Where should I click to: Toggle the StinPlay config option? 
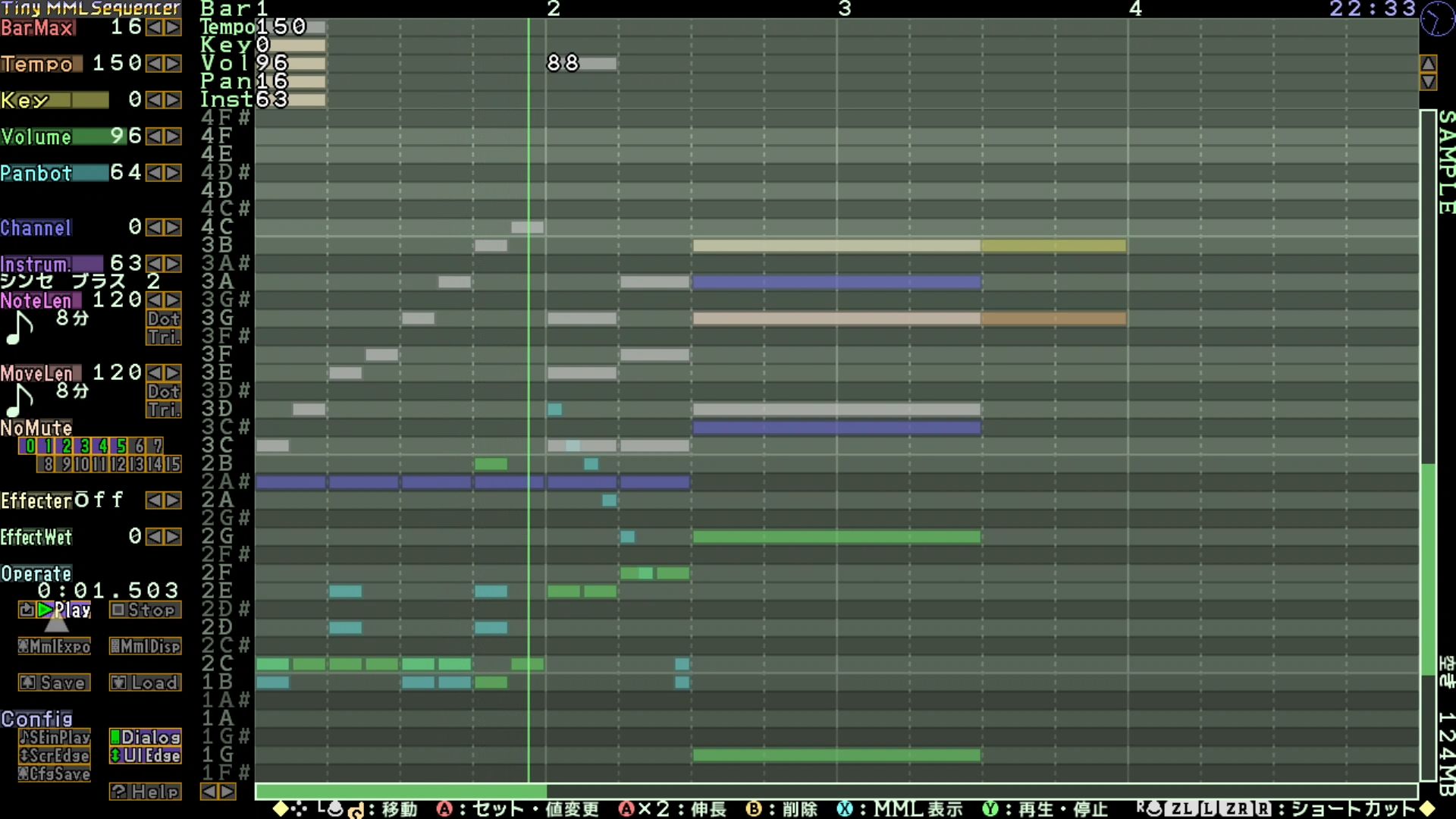(55, 737)
